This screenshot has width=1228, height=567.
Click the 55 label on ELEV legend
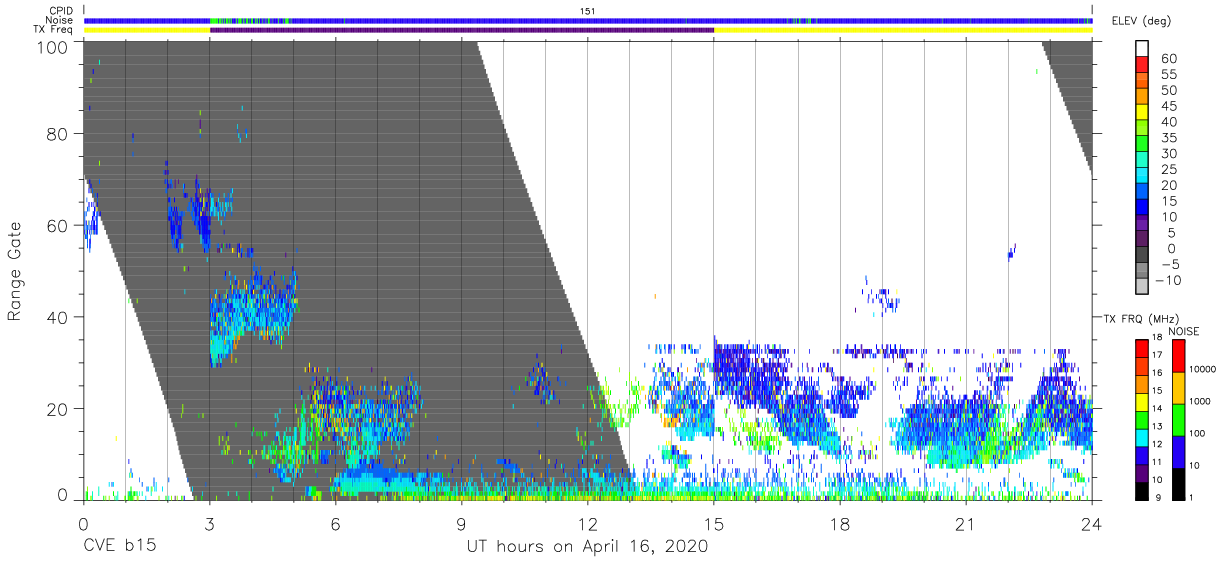tap(1168, 74)
